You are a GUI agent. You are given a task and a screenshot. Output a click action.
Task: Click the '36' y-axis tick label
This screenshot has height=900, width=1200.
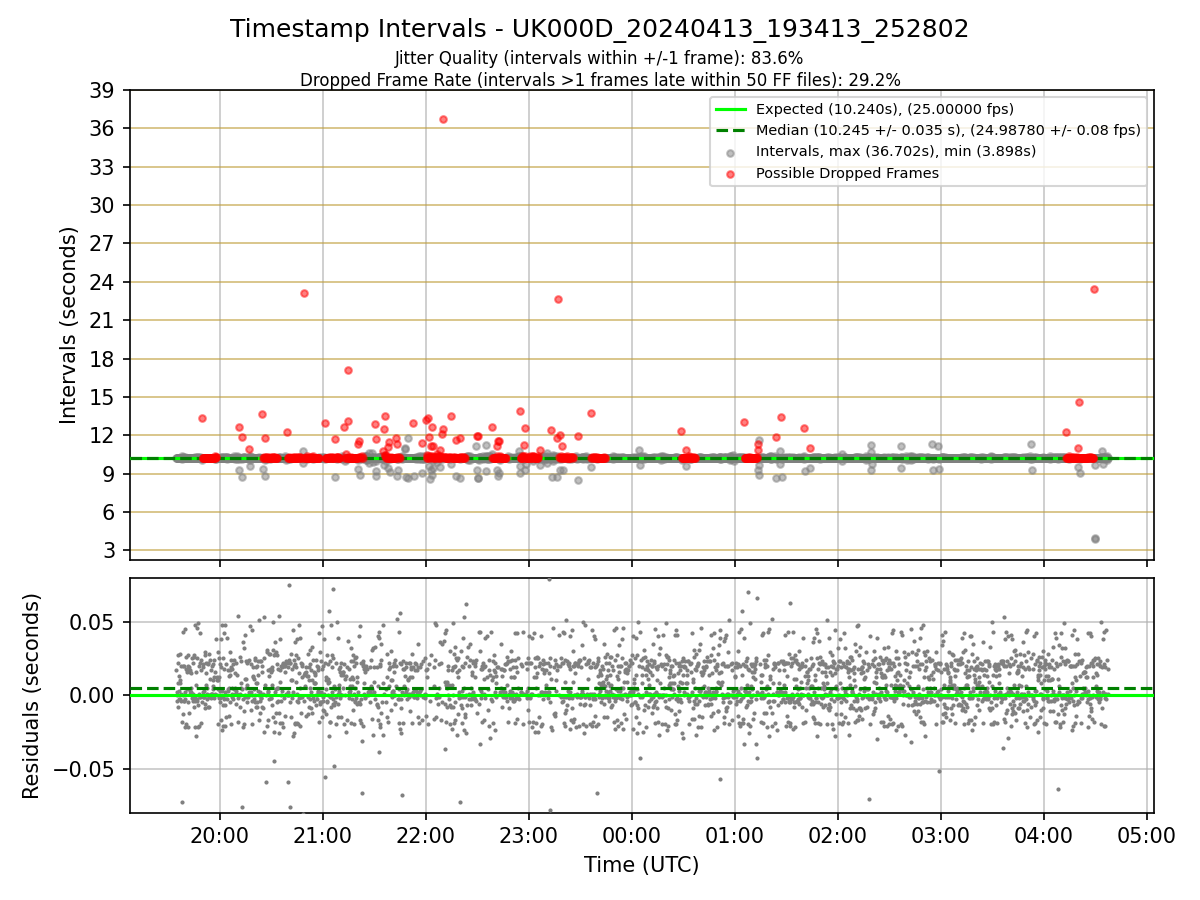point(103,128)
